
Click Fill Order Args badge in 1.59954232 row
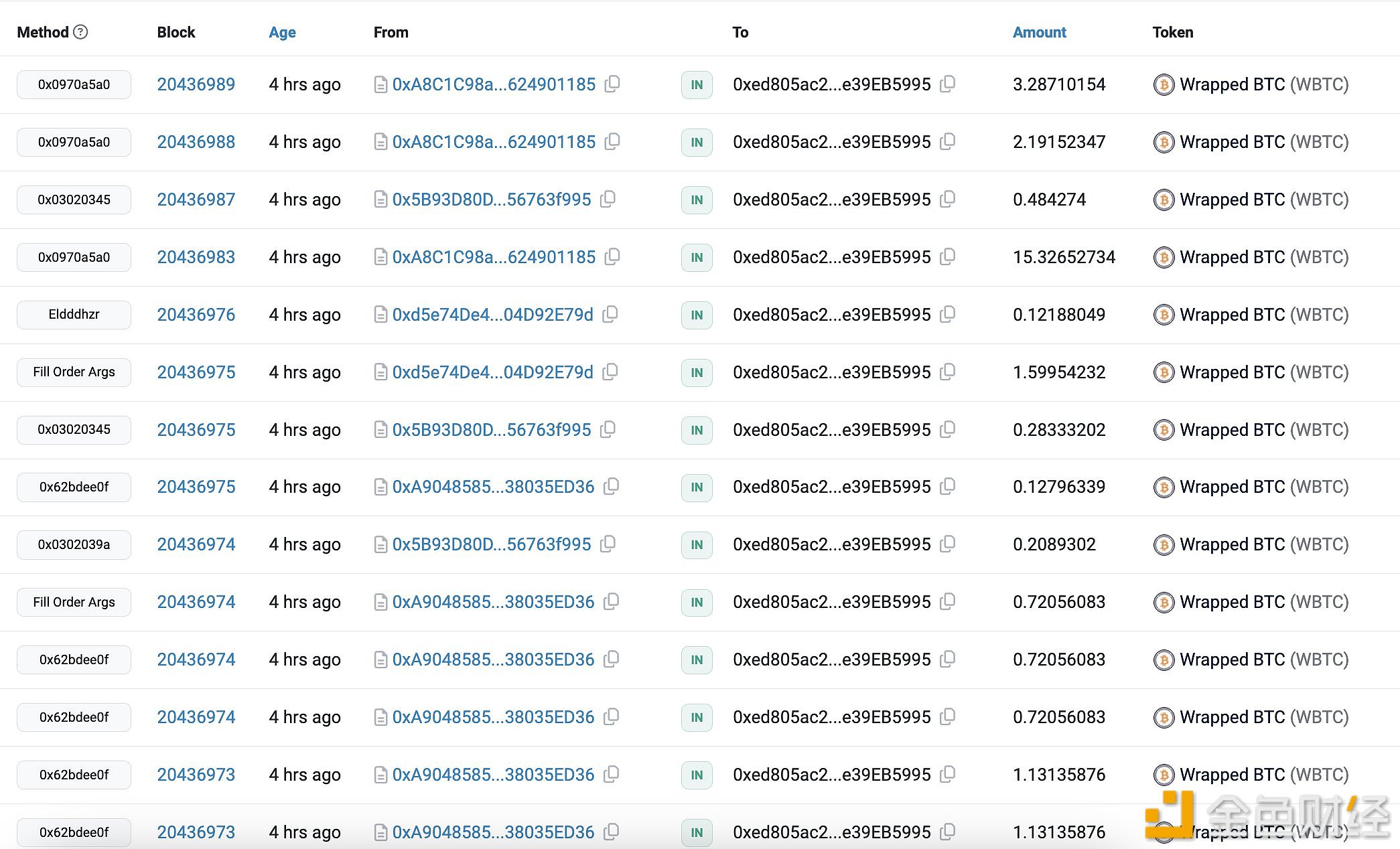(x=74, y=372)
